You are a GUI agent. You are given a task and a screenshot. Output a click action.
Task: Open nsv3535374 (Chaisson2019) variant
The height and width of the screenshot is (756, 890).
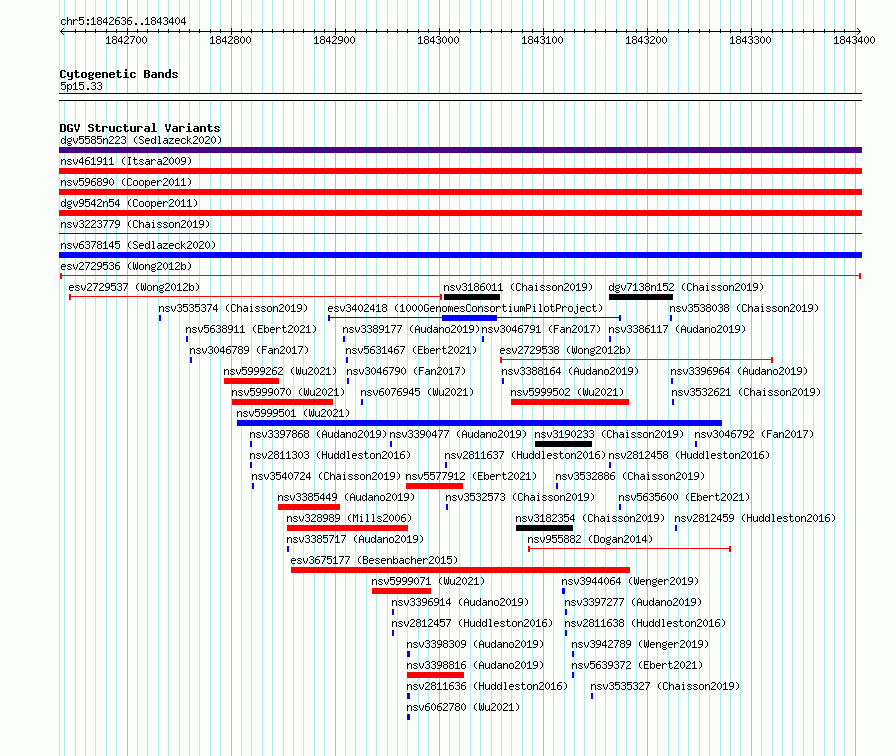tap(233, 308)
